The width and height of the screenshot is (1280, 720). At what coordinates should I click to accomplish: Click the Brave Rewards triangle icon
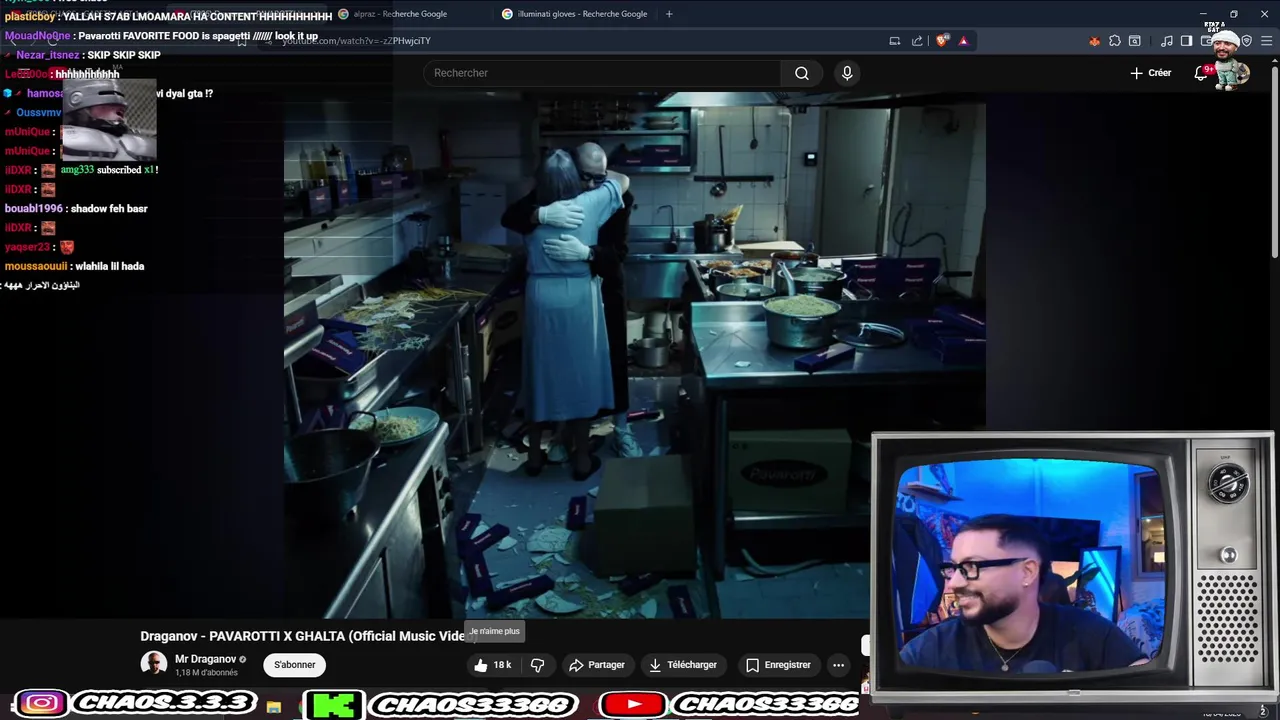point(963,41)
